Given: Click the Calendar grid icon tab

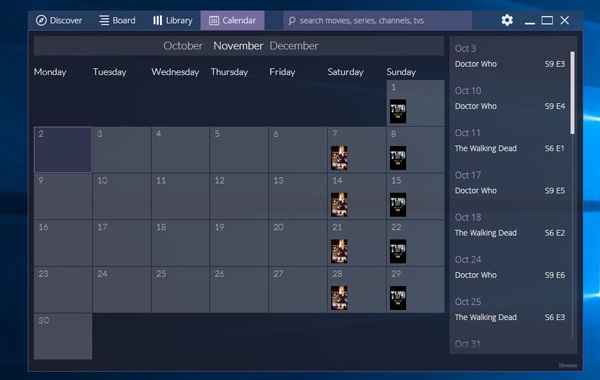Looking at the screenshot, I should (232, 20).
